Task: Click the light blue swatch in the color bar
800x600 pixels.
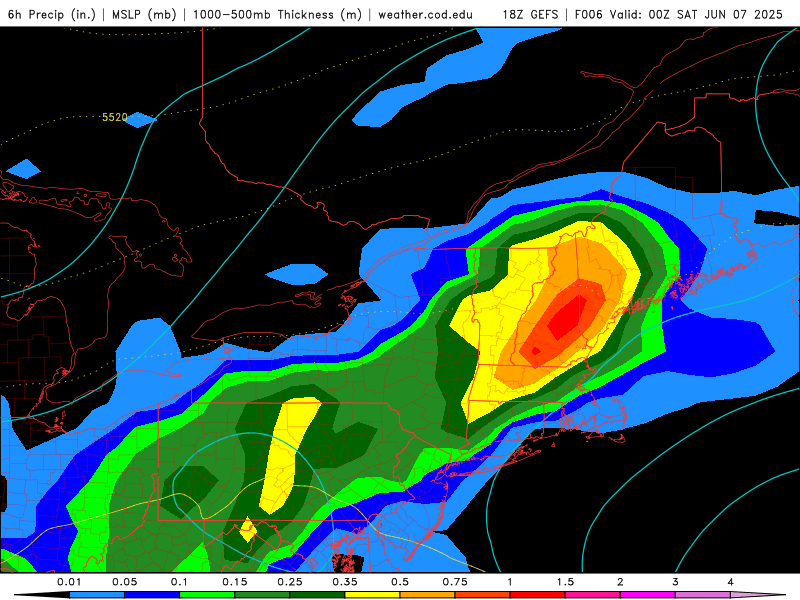Action: coord(97,595)
